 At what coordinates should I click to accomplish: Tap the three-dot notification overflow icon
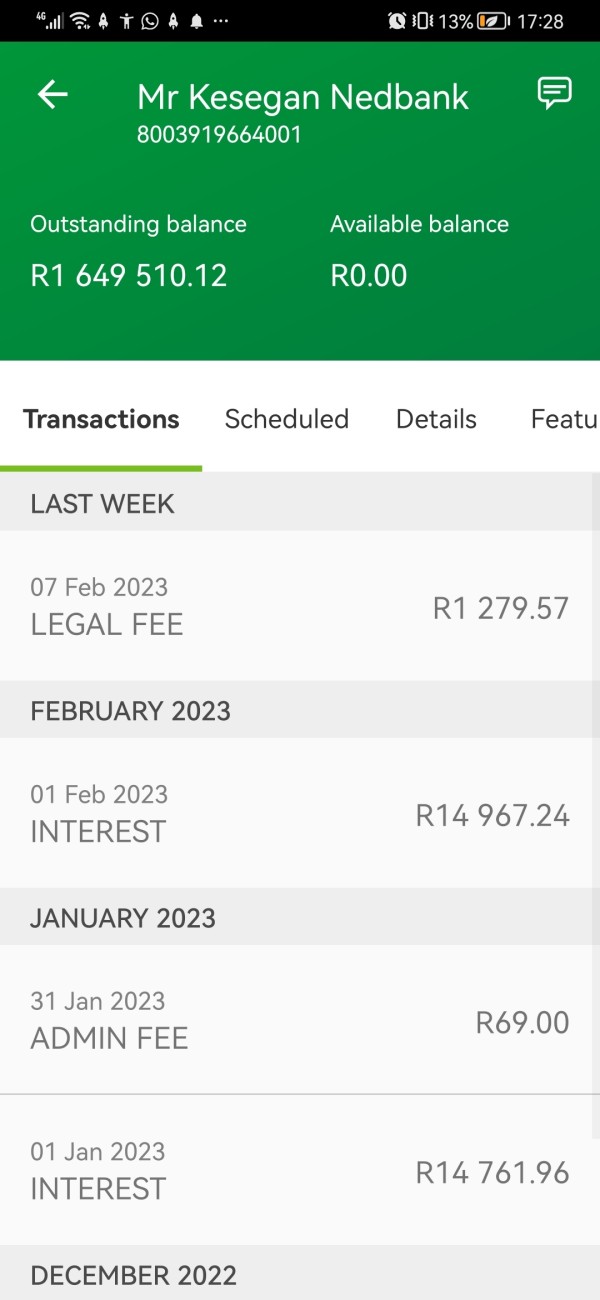tap(221, 21)
